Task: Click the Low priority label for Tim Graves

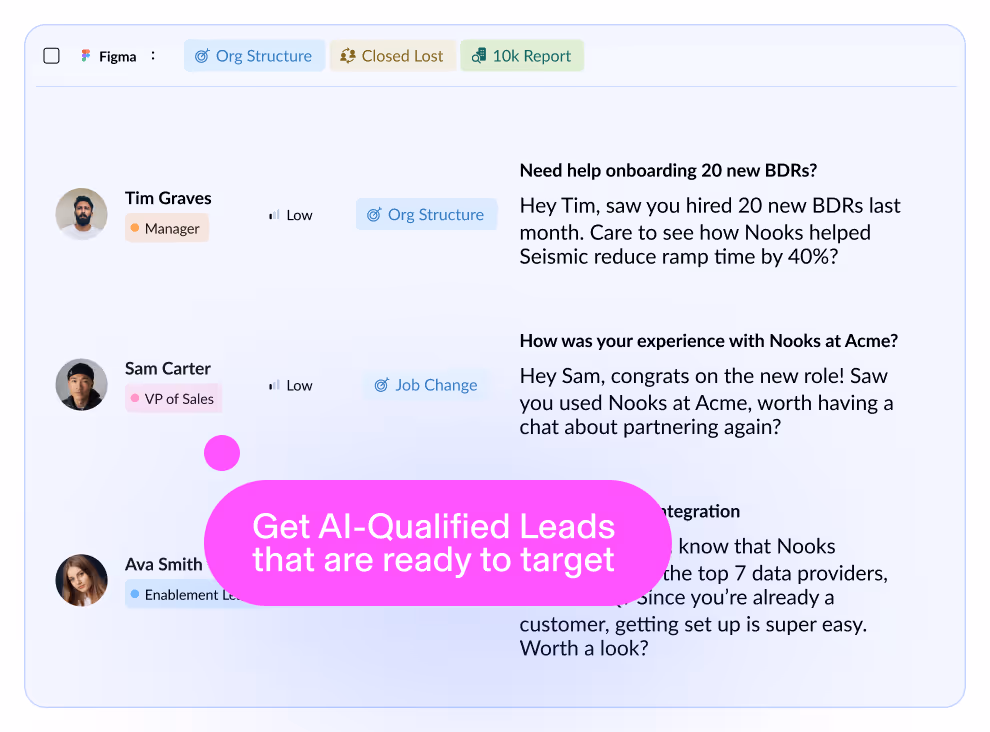Action: click(299, 215)
